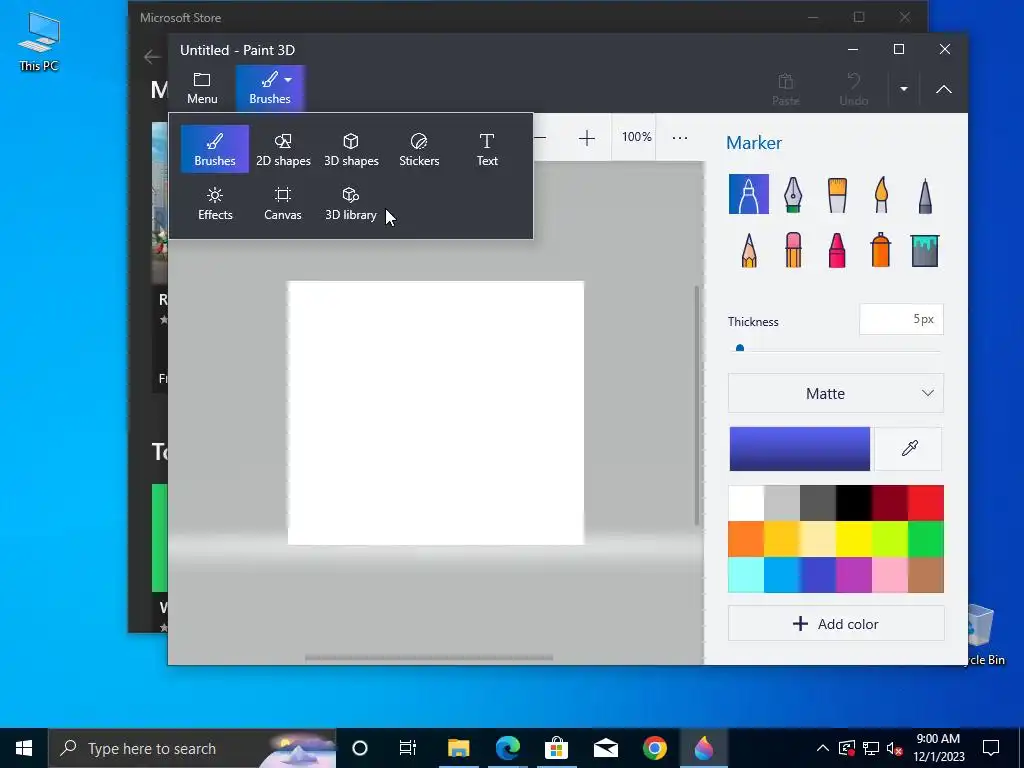Open more toolbar options arrow near Undo
Viewport: 1024px width, 768px height.
(904, 89)
